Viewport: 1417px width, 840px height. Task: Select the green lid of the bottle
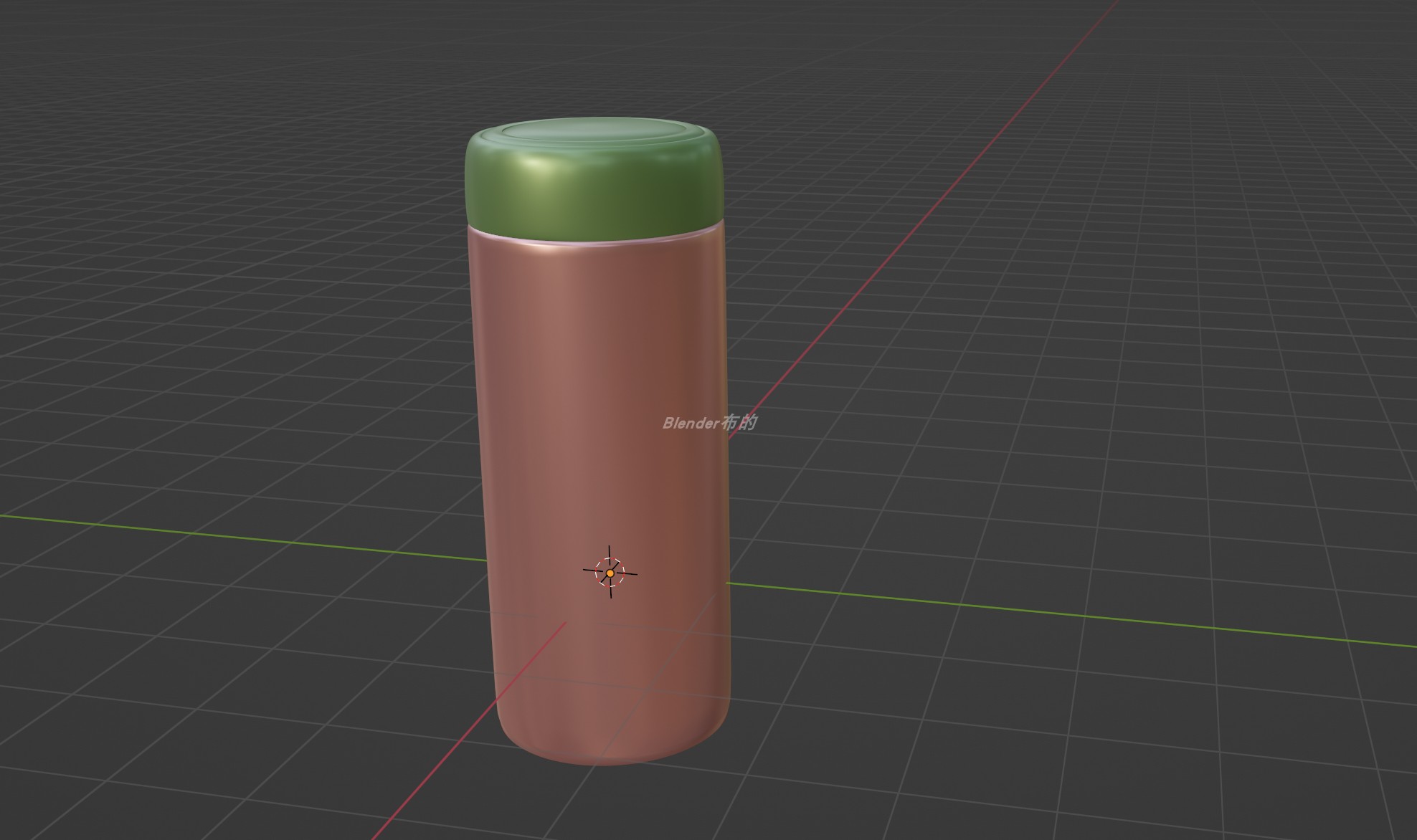point(594,181)
